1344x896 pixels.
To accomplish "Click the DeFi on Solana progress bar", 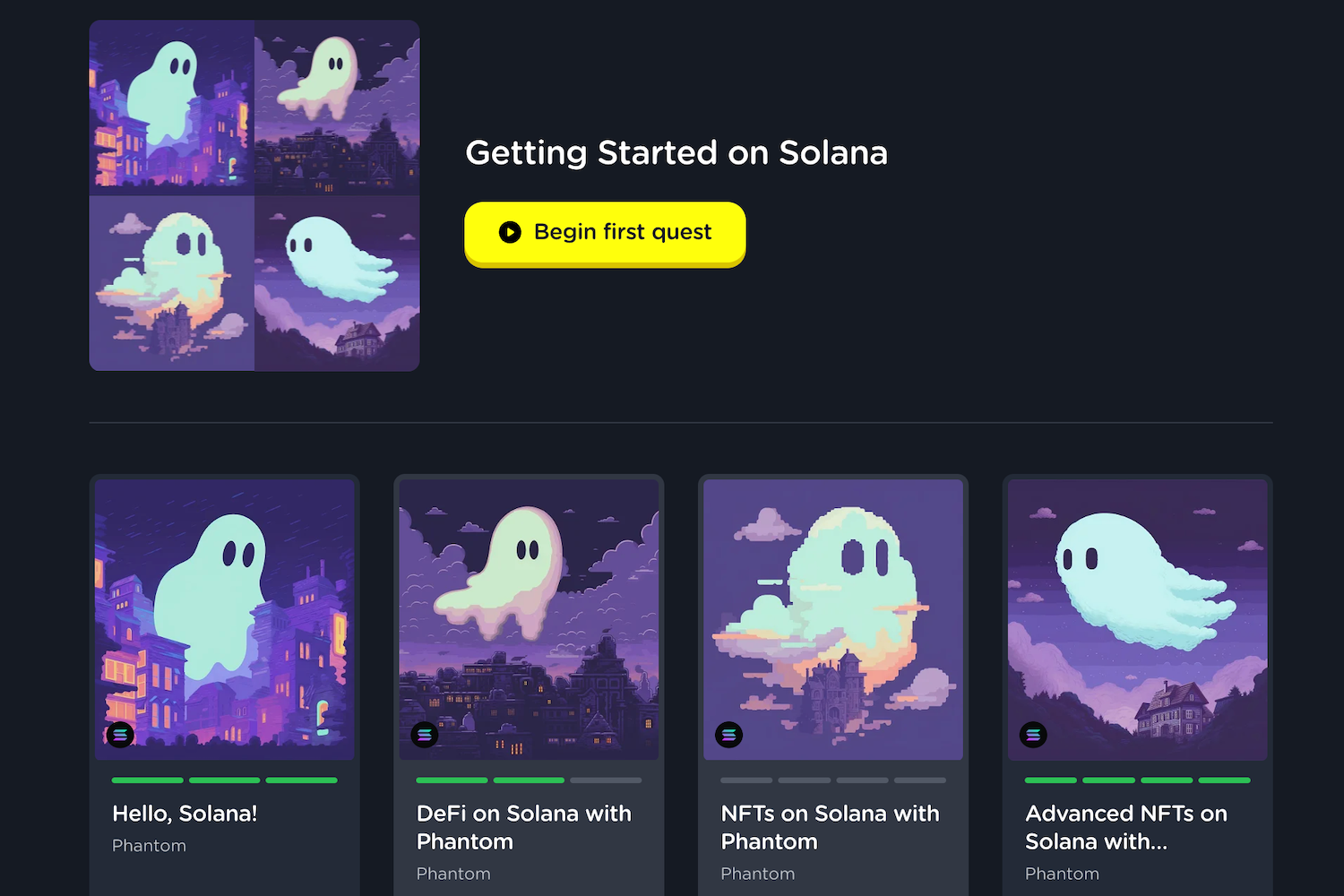I will point(529,780).
